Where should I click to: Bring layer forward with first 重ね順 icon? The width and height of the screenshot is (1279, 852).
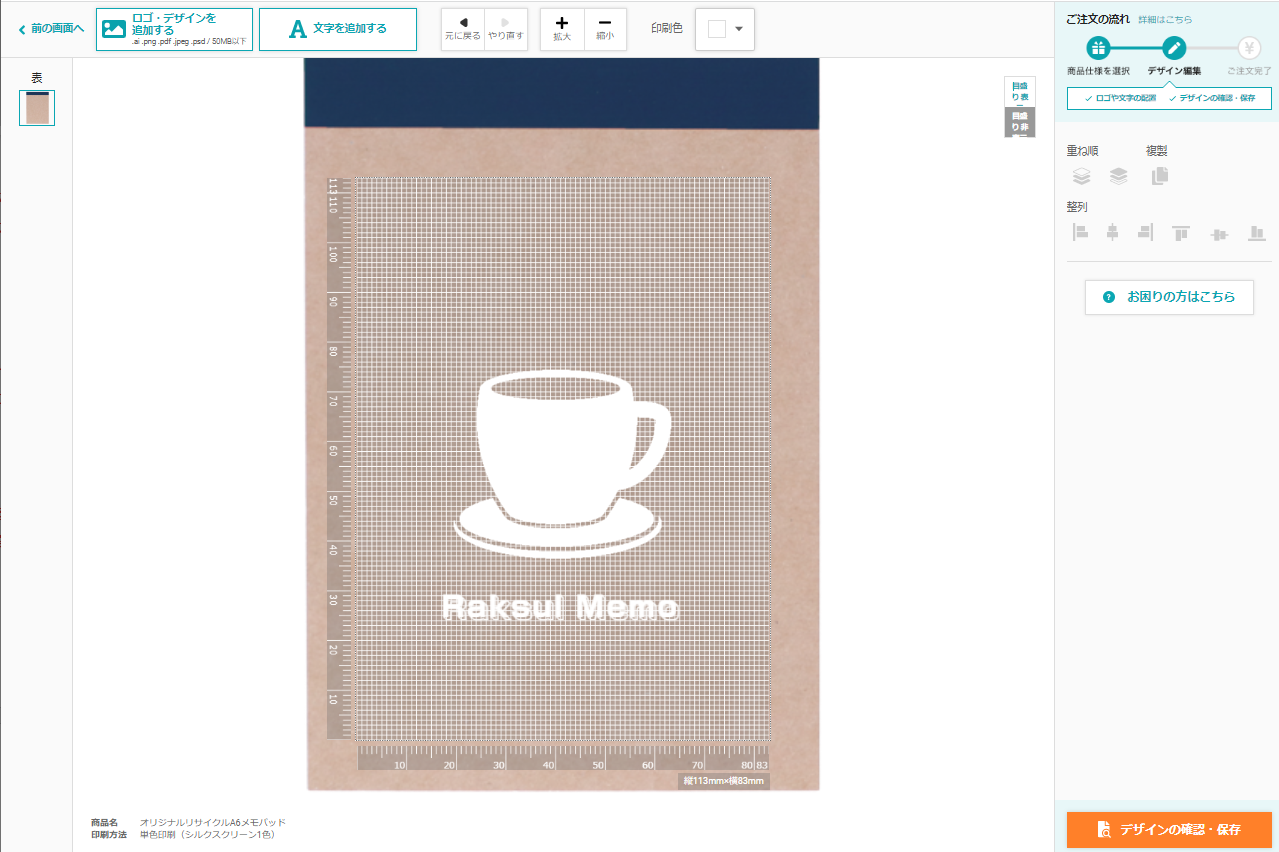coord(1081,176)
